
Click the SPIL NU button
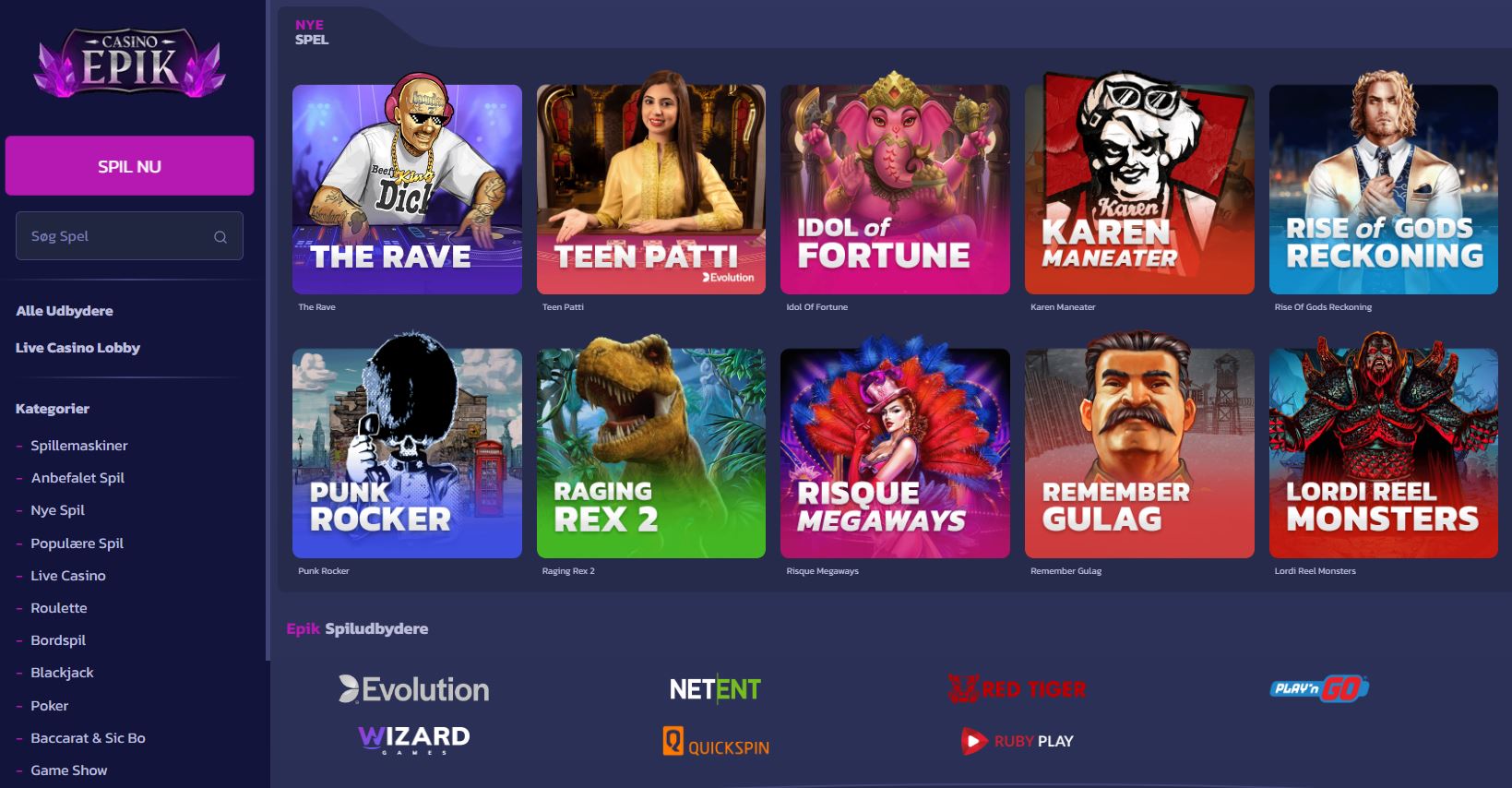[x=129, y=166]
